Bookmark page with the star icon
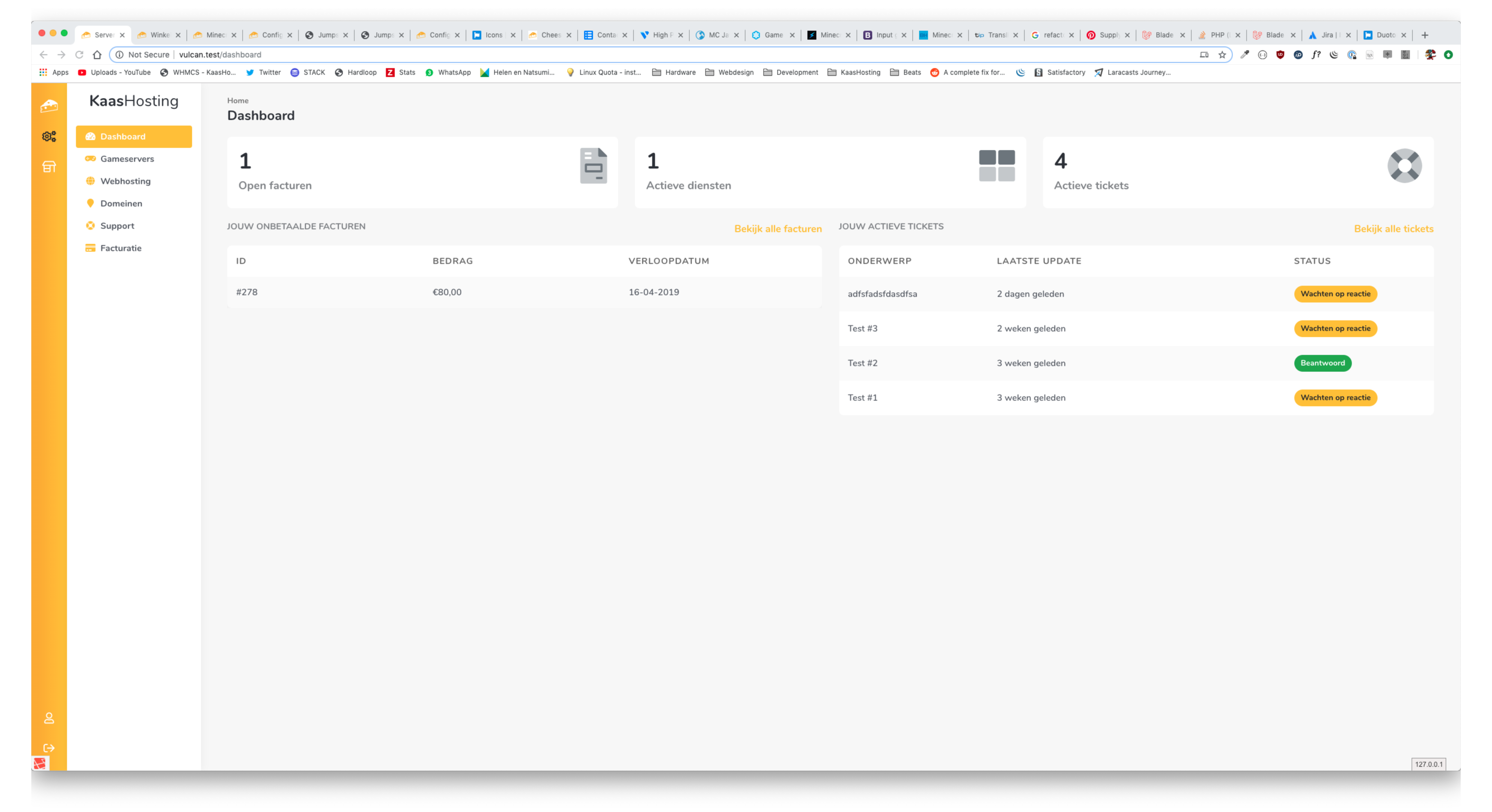The width and height of the screenshot is (1492, 812). click(x=1222, y=55)
